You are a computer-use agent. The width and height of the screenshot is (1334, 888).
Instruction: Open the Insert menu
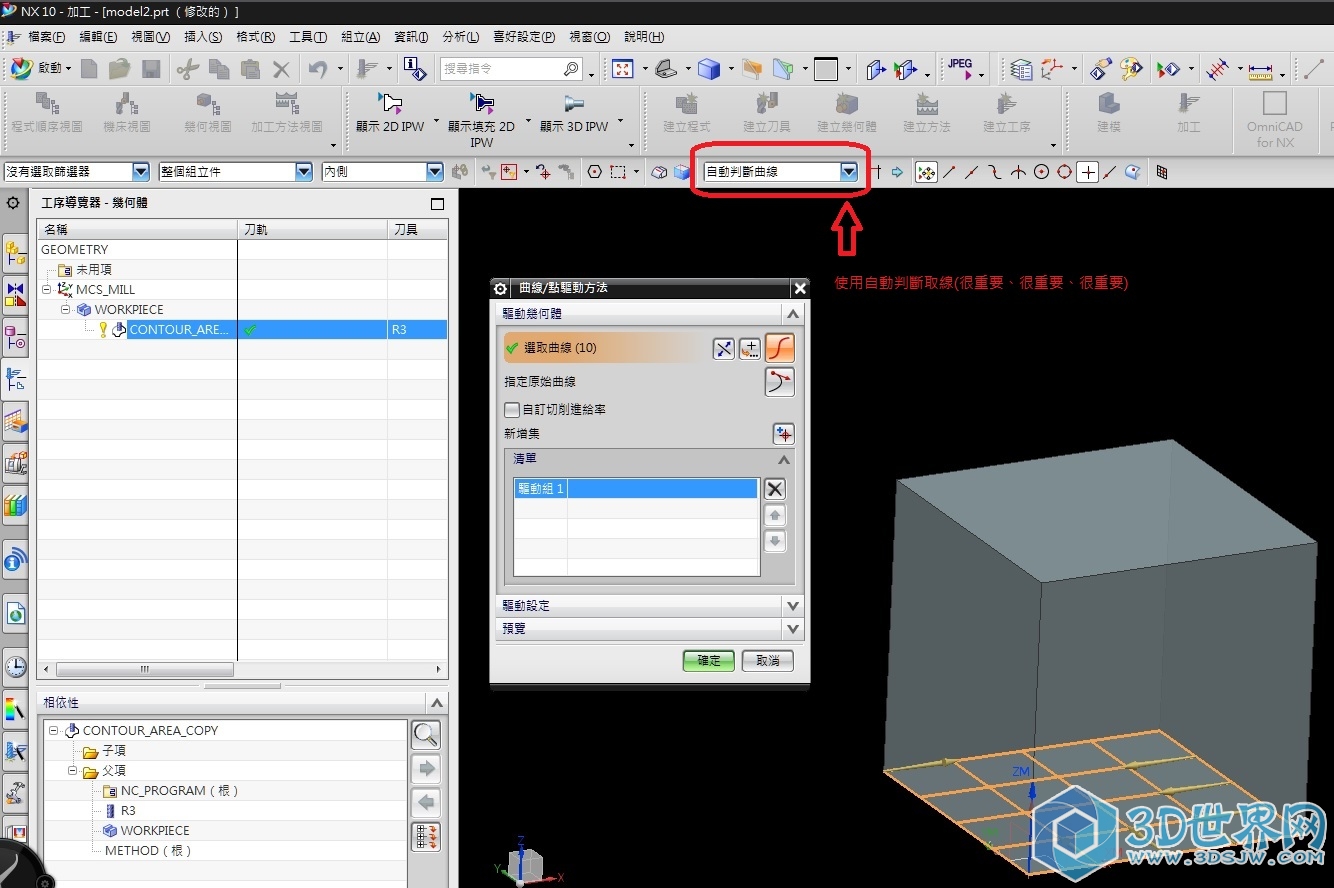tap(203, 37)
